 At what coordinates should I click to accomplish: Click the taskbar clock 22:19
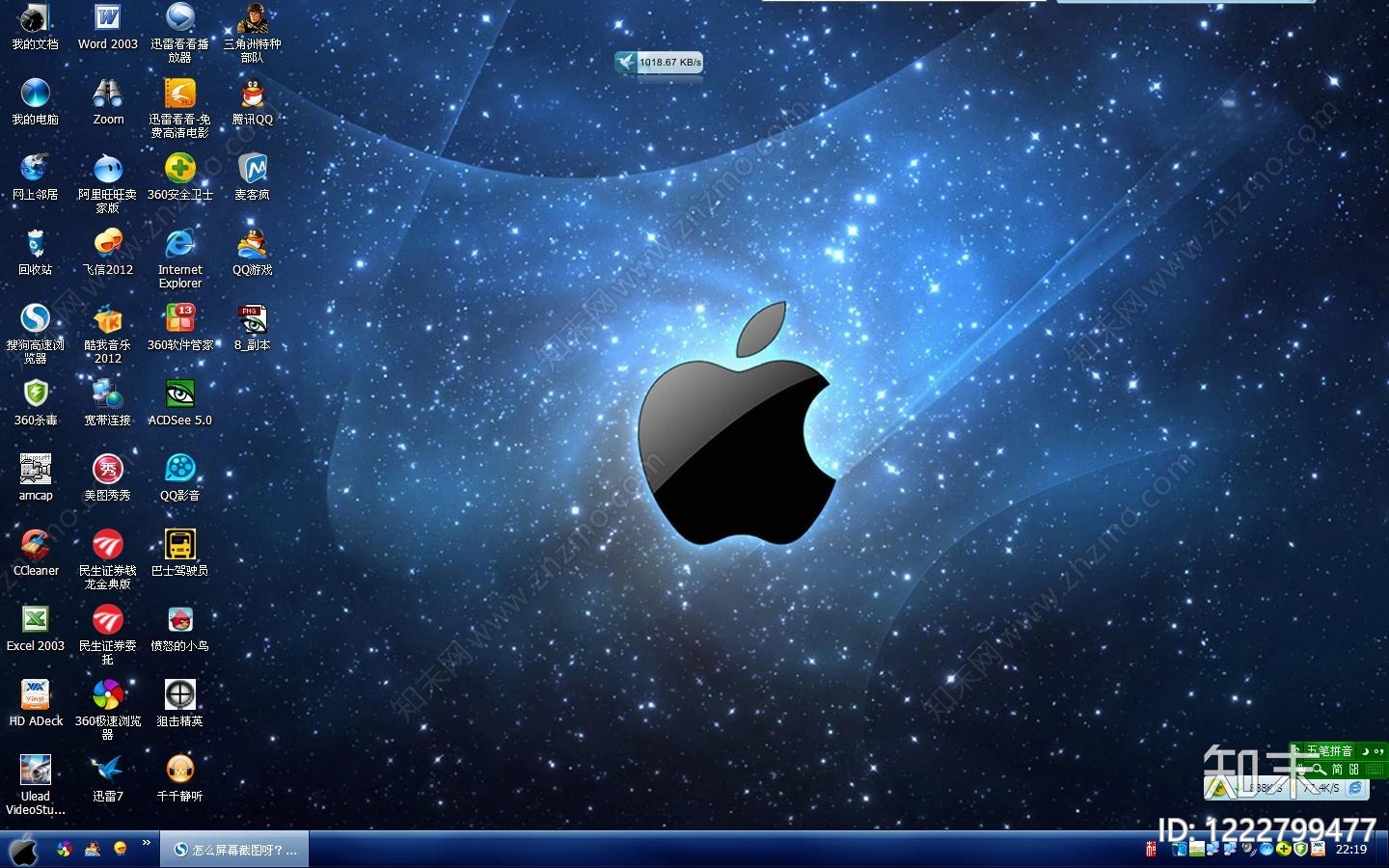coord(1351,850)
